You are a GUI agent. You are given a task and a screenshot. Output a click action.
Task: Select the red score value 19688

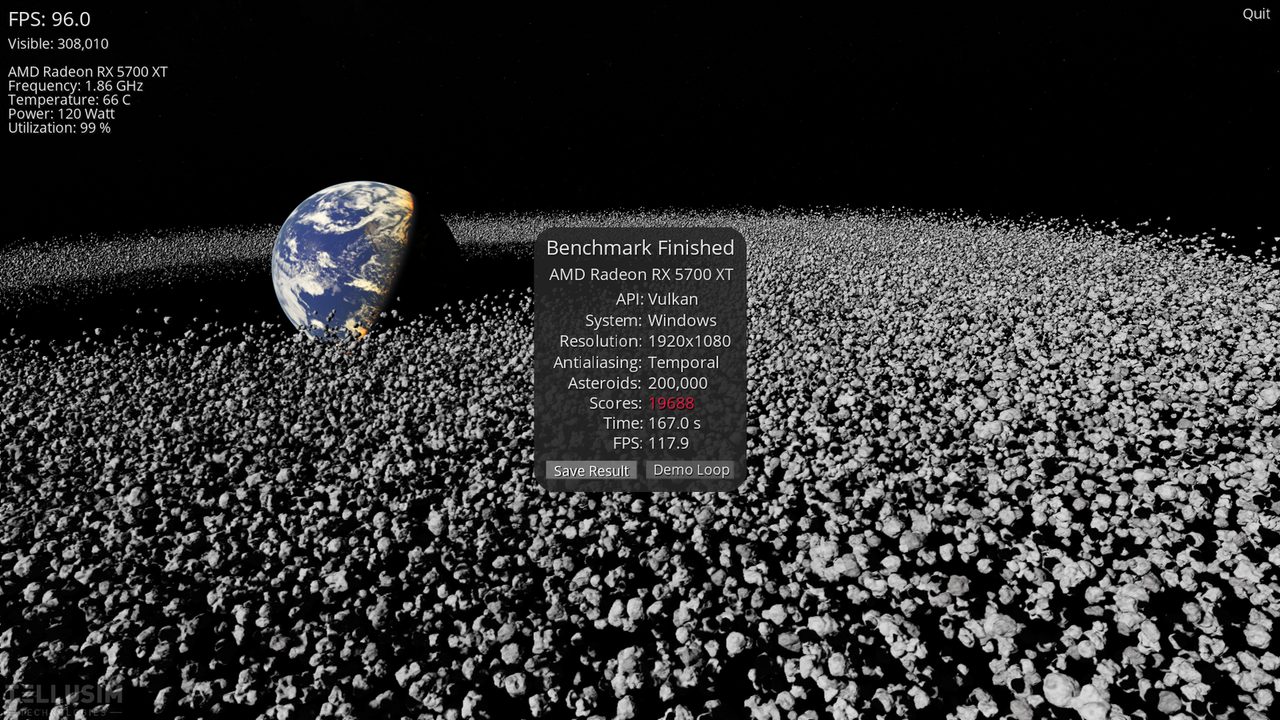(671, 403)
